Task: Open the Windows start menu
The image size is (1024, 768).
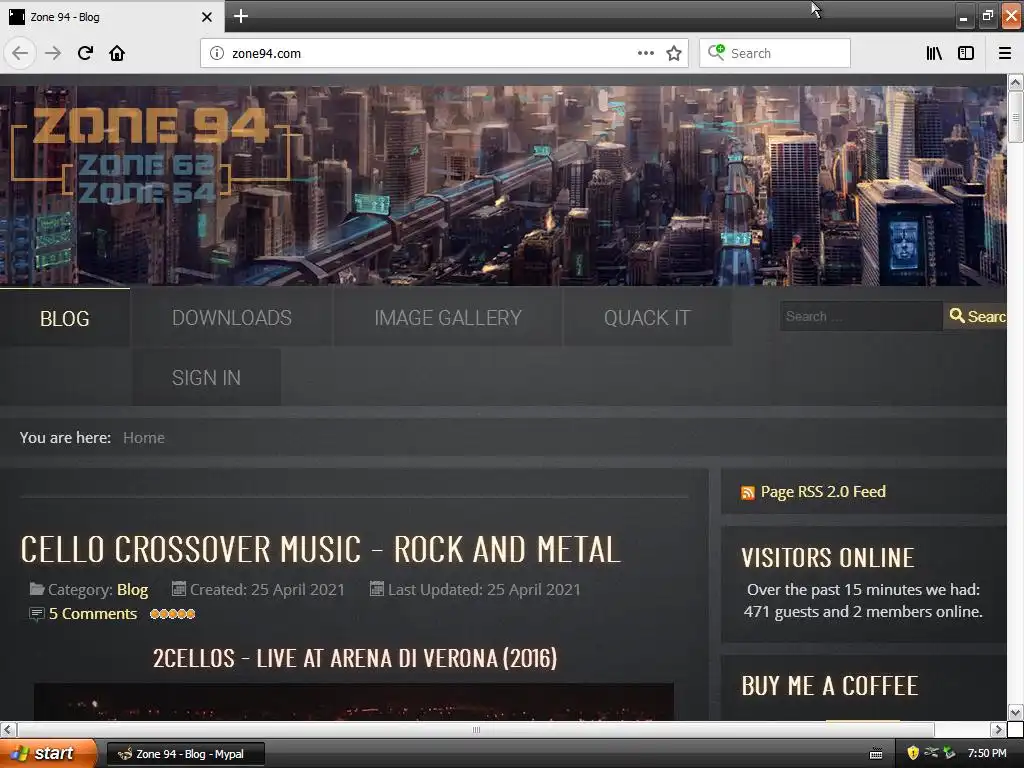Action: tap(48, 753)
